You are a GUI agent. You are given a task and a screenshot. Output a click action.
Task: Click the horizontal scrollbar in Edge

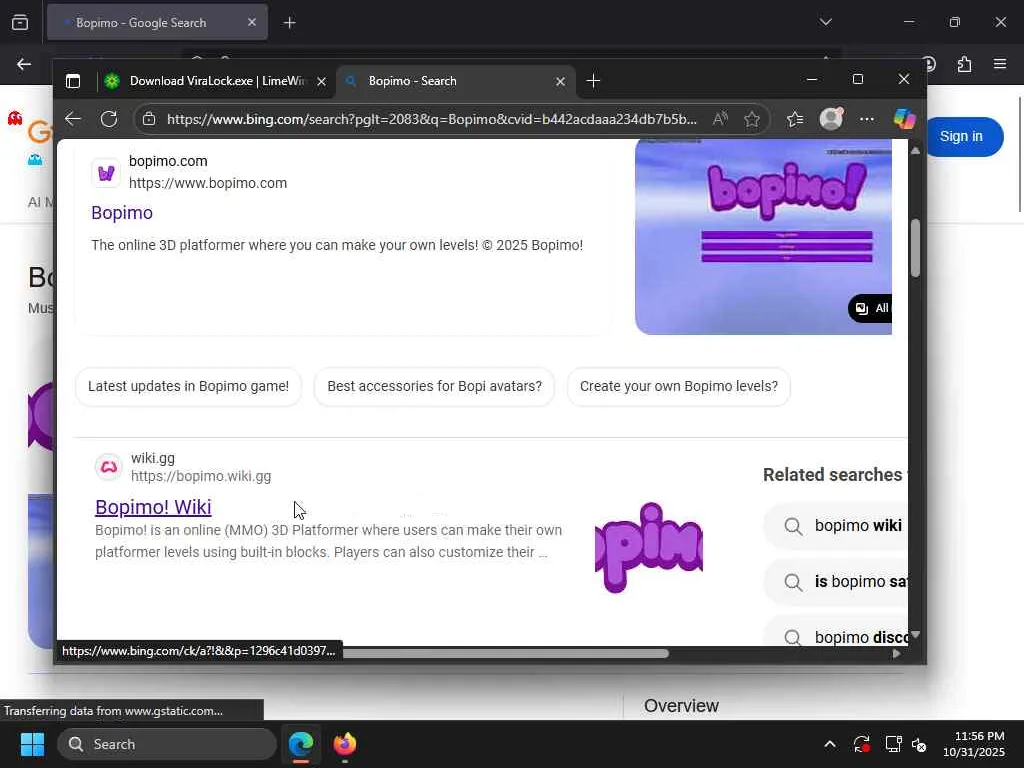505,654
